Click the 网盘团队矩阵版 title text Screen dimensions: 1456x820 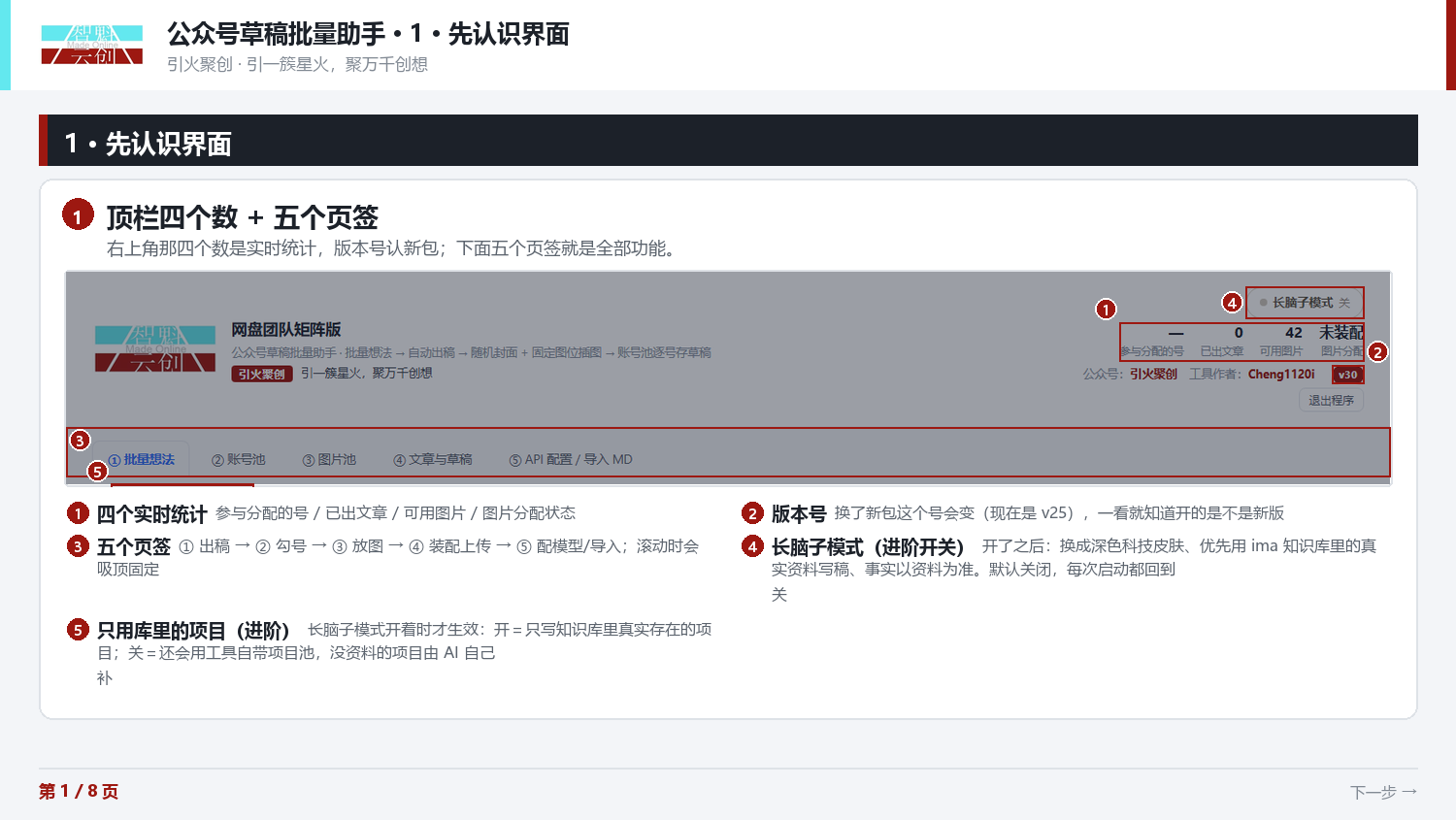click(x=286, y=330)
